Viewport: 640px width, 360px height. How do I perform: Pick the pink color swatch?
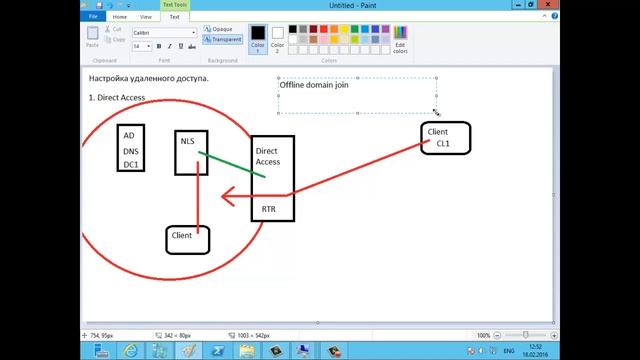click(324, 40)
